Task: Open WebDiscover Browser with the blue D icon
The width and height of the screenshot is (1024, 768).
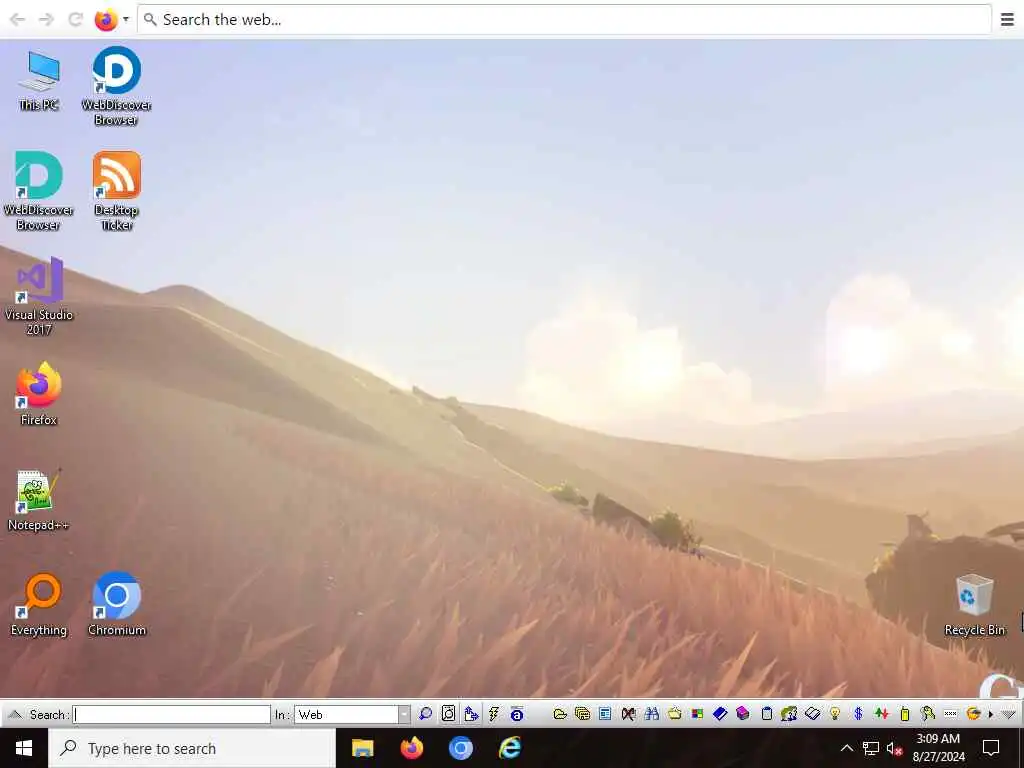Action: (x=116, y=86)
